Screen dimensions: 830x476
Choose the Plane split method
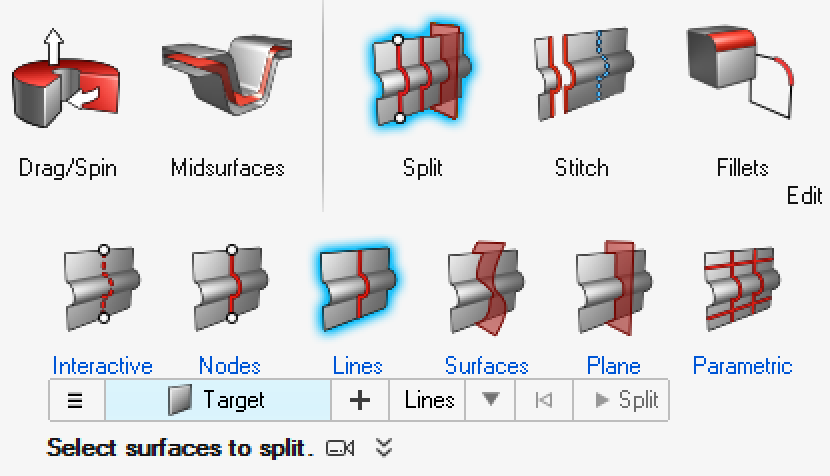(x=614, y=289)
